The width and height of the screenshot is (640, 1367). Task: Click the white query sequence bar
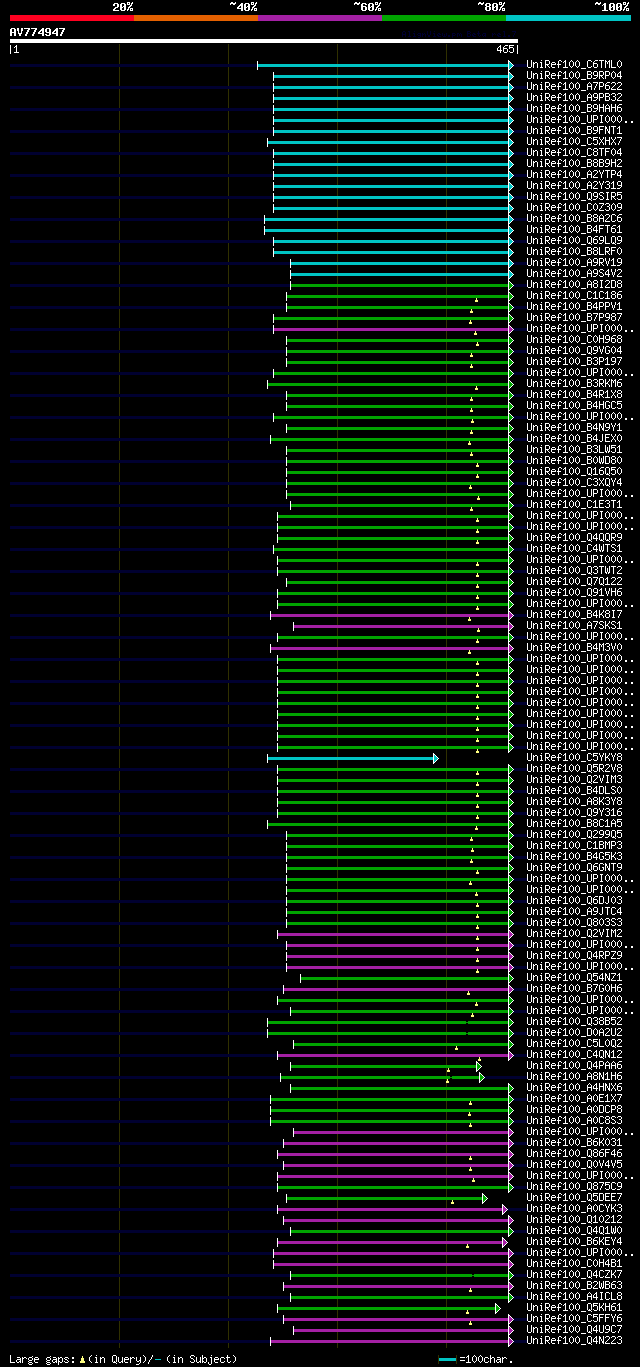[264, 41]
